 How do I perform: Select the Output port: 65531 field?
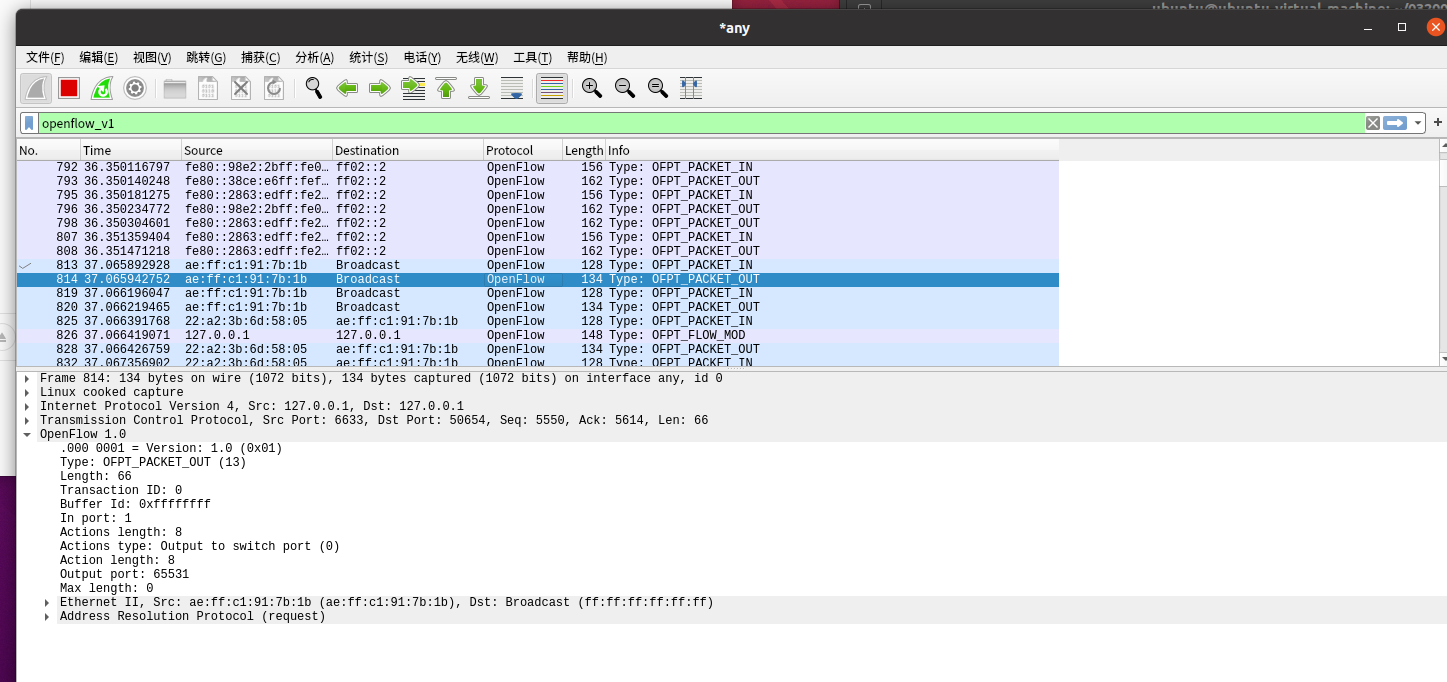[124, 575]
